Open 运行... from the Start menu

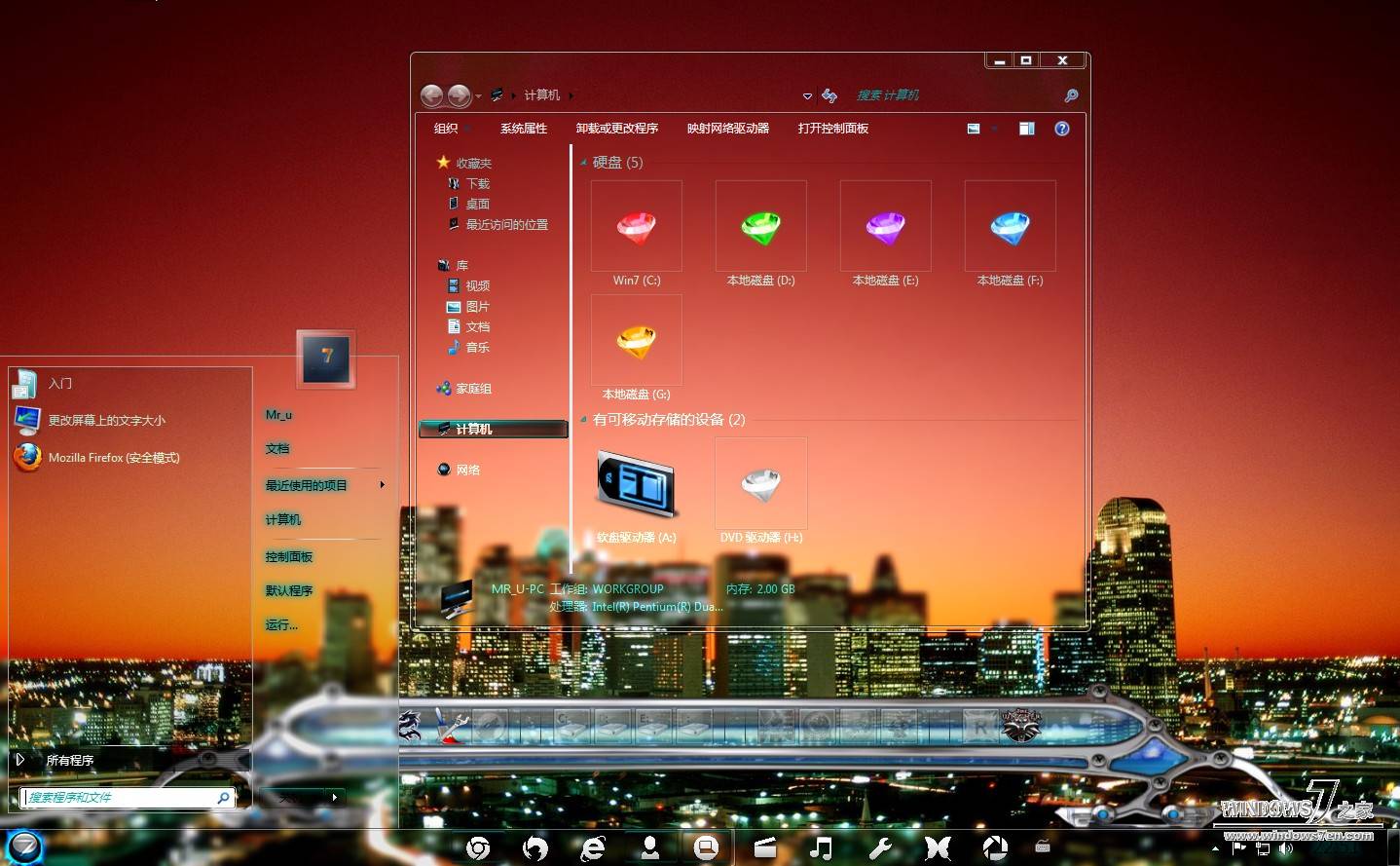pos(283,623)
